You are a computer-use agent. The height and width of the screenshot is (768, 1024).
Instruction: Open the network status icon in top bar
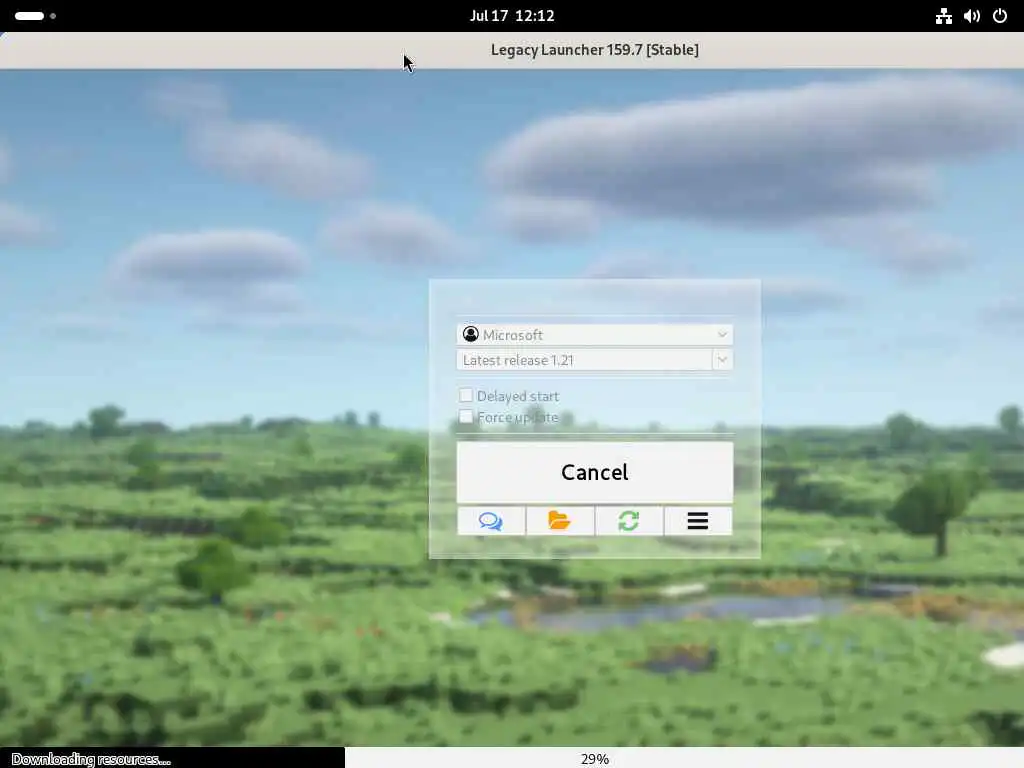pyautogui.click(x=944, y=16)
